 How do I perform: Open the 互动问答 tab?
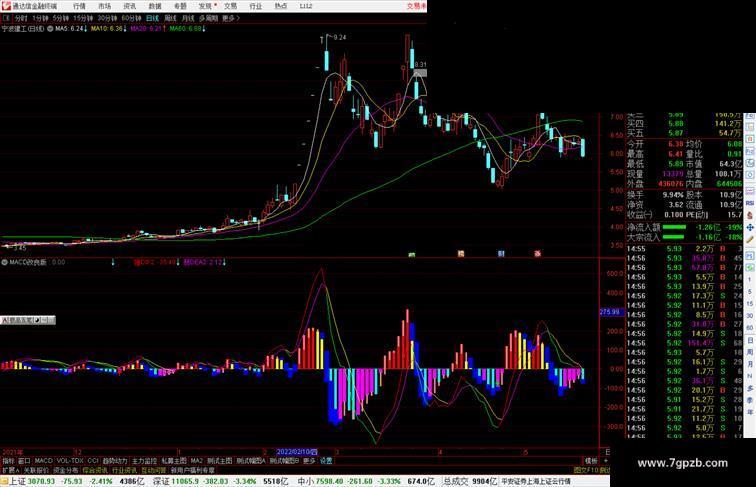click(x=154, y=470)
